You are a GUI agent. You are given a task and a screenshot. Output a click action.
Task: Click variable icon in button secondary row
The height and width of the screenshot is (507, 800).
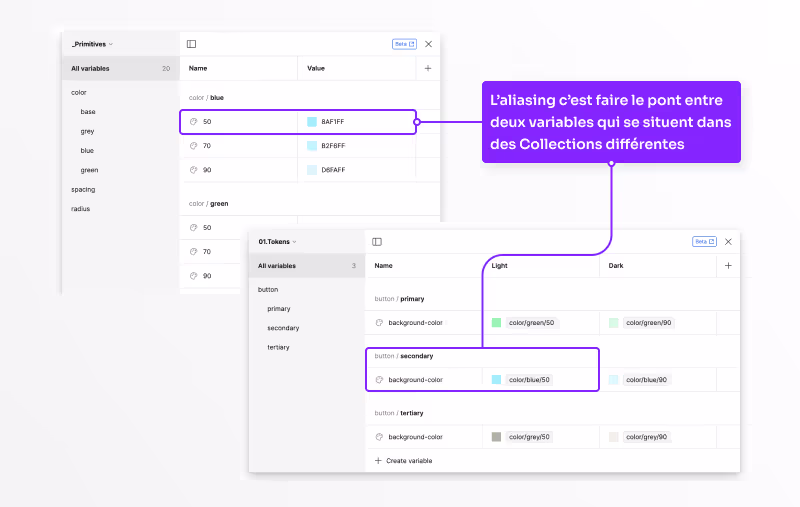point(379,380)
